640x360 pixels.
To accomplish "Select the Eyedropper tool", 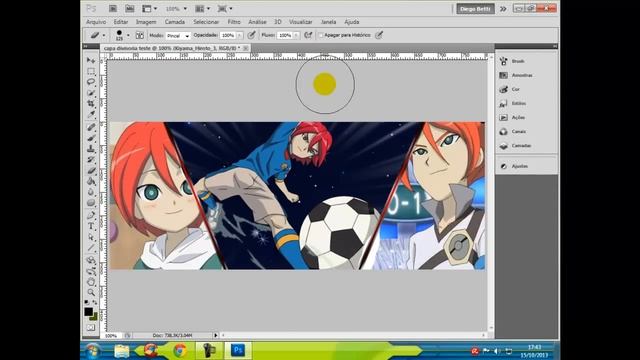I will click(91, 114).
